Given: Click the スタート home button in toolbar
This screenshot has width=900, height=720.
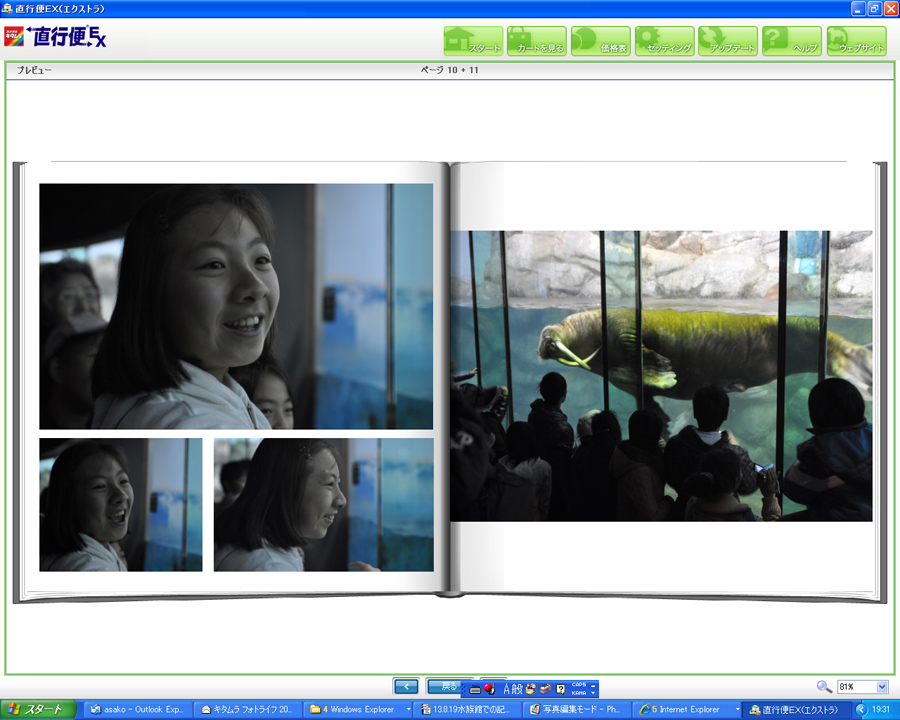Looking at the screenshot, I should [472, 41].
